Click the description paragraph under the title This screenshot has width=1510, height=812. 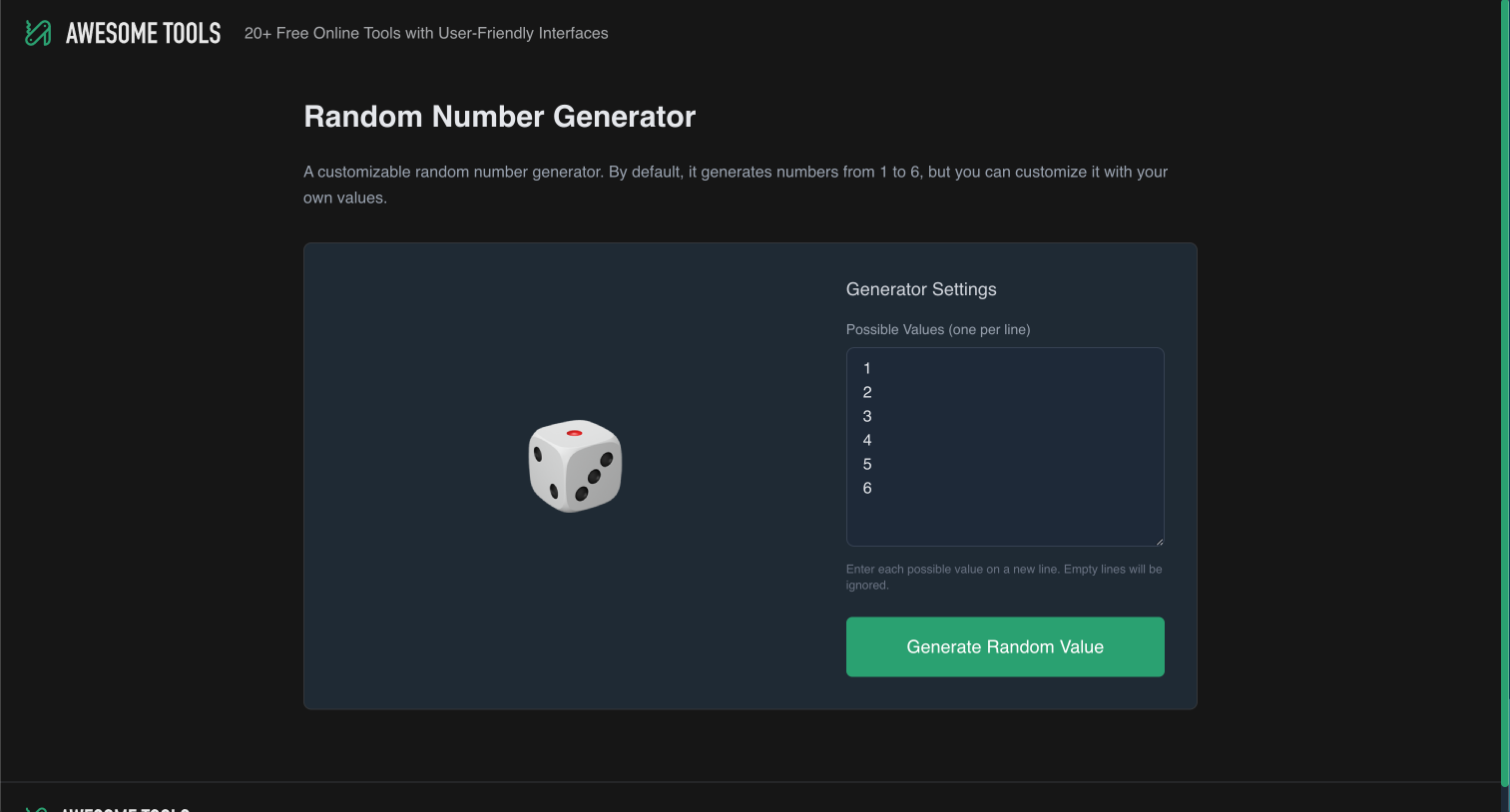pyautogui.click(x=736, y=185)
